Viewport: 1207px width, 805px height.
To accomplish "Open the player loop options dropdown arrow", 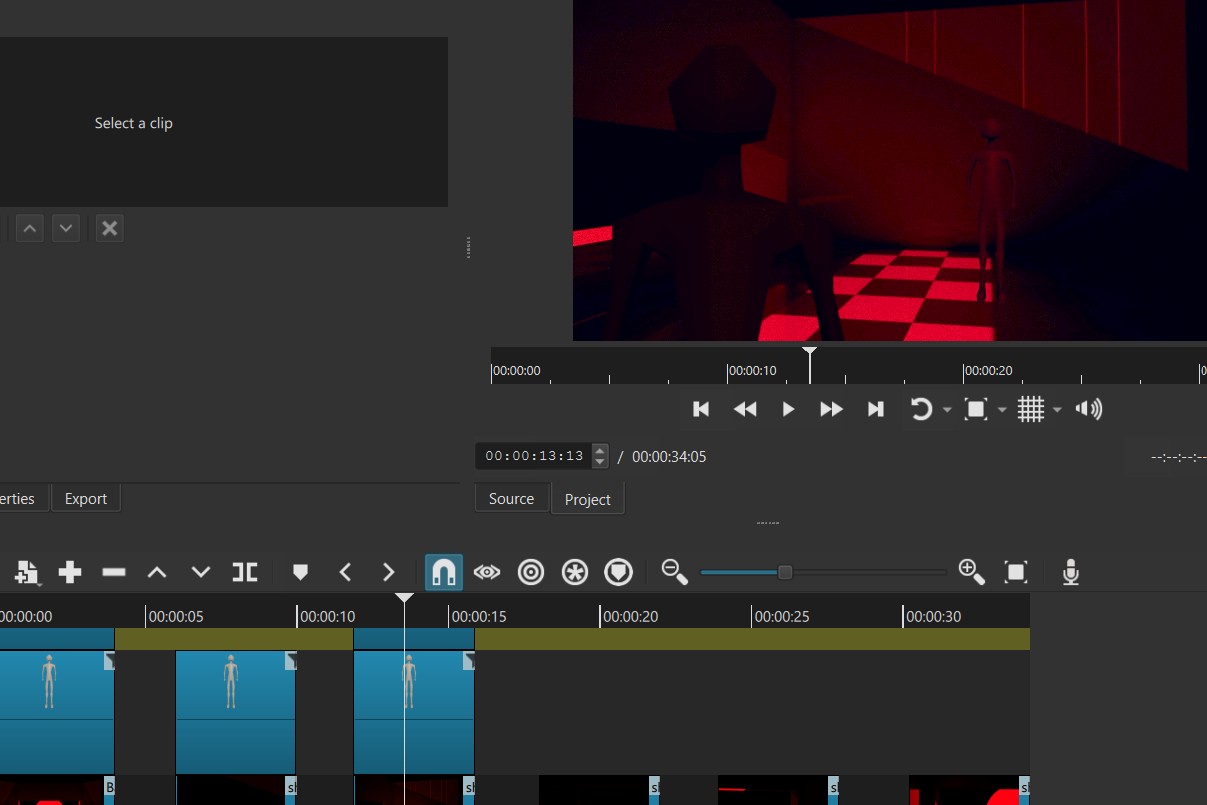I will 947,410.
